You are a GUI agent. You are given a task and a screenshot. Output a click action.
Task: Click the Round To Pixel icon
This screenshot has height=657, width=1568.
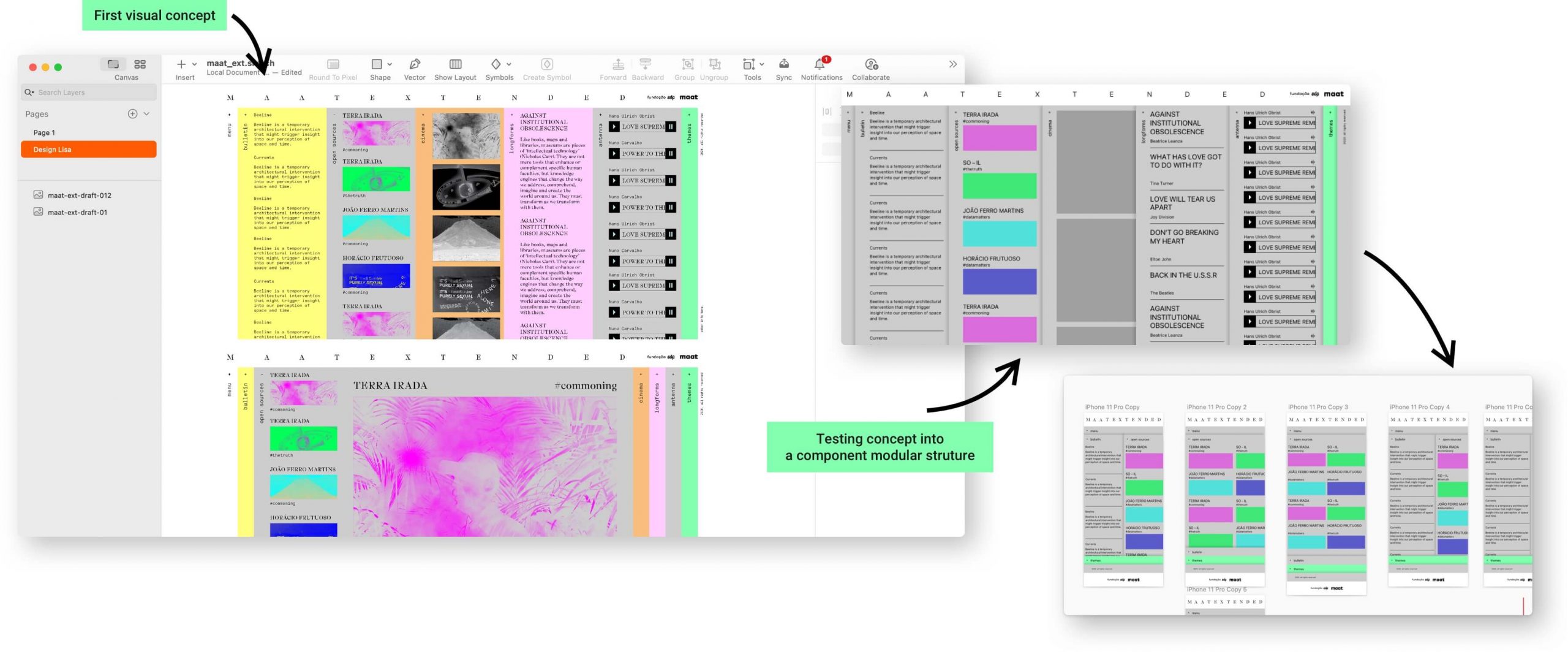[333, 64]
